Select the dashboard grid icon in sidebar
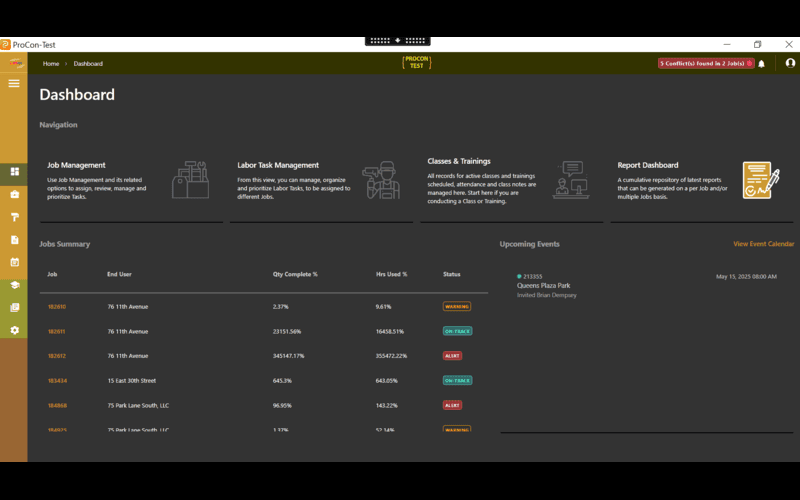The height and width of the screenshot is (500, 800). click(x=14, y=171)
